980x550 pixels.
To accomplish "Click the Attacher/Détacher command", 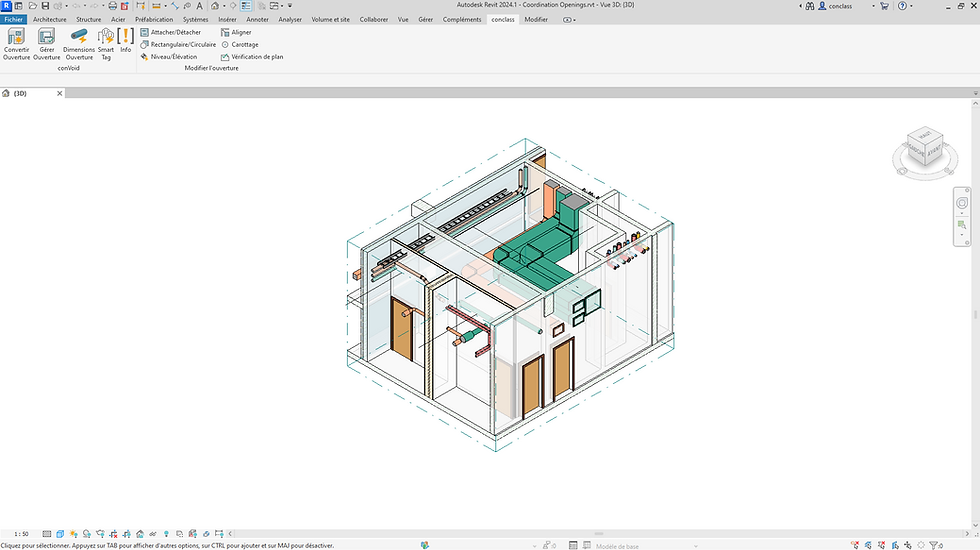I will (171, 32).
